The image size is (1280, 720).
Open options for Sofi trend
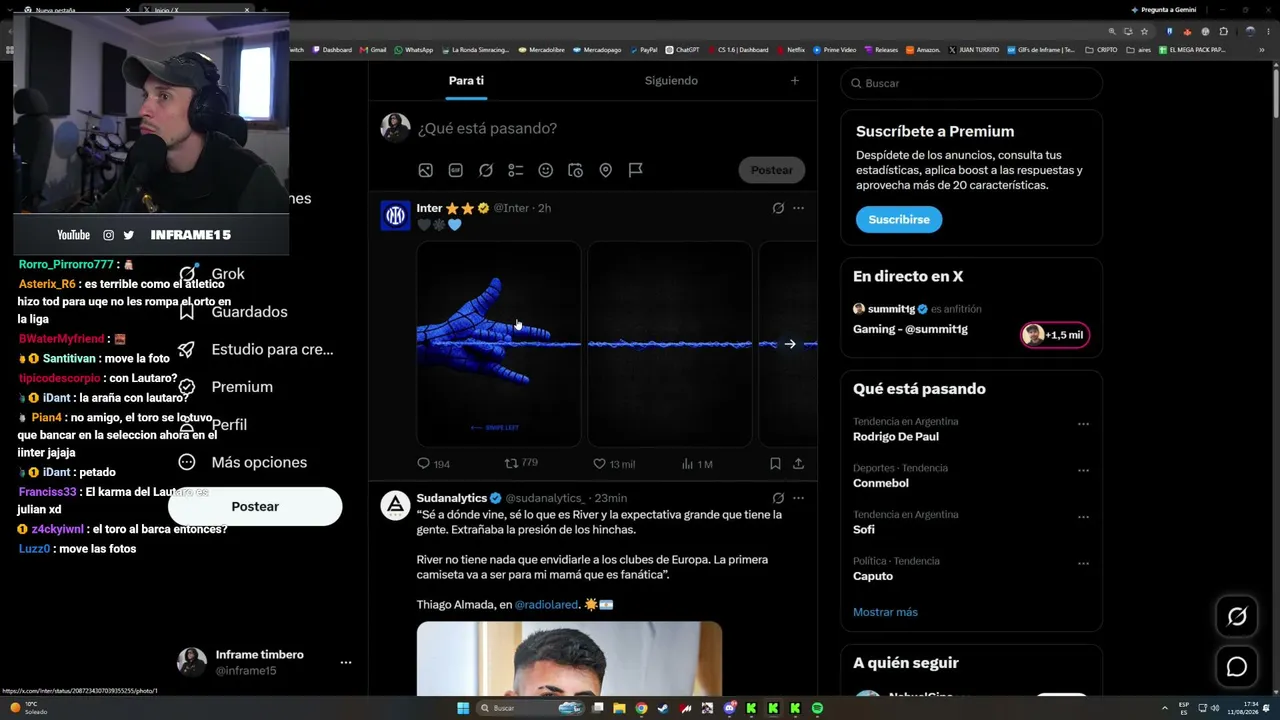[1083, 517]
